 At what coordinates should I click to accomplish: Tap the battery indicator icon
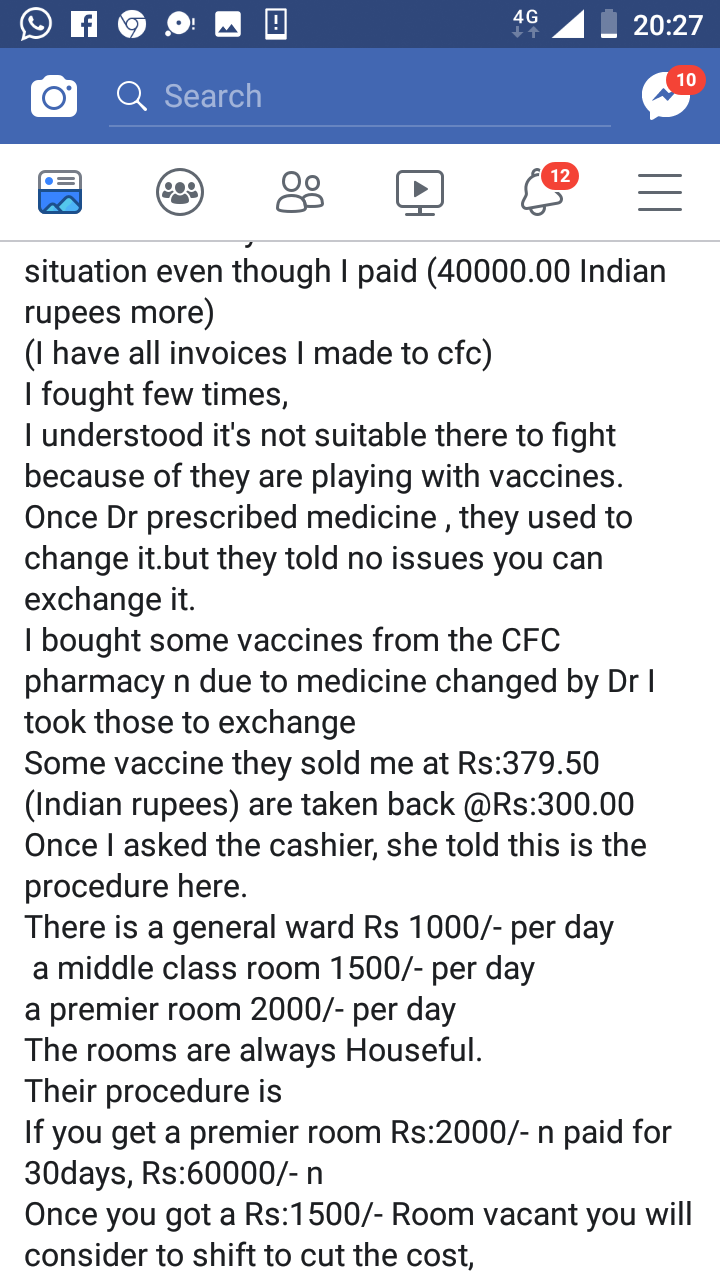(x=608, y=24)
